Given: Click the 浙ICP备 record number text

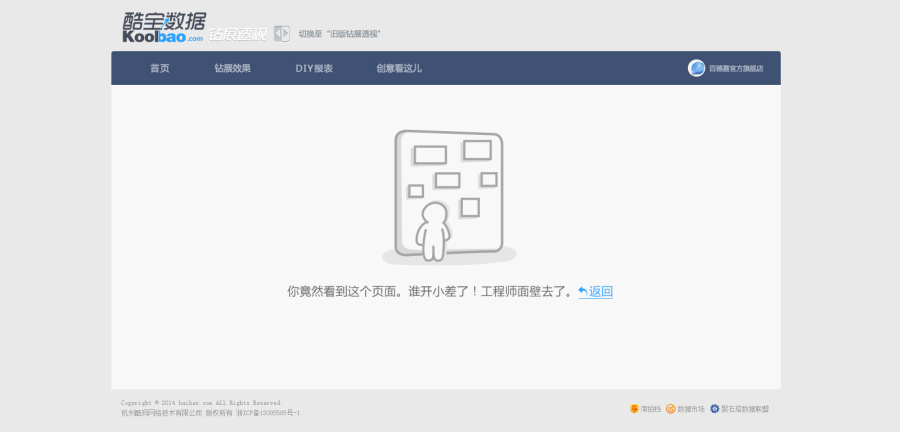Looking at the screenshot, I should pyautogui.click(x=268, y=413).
